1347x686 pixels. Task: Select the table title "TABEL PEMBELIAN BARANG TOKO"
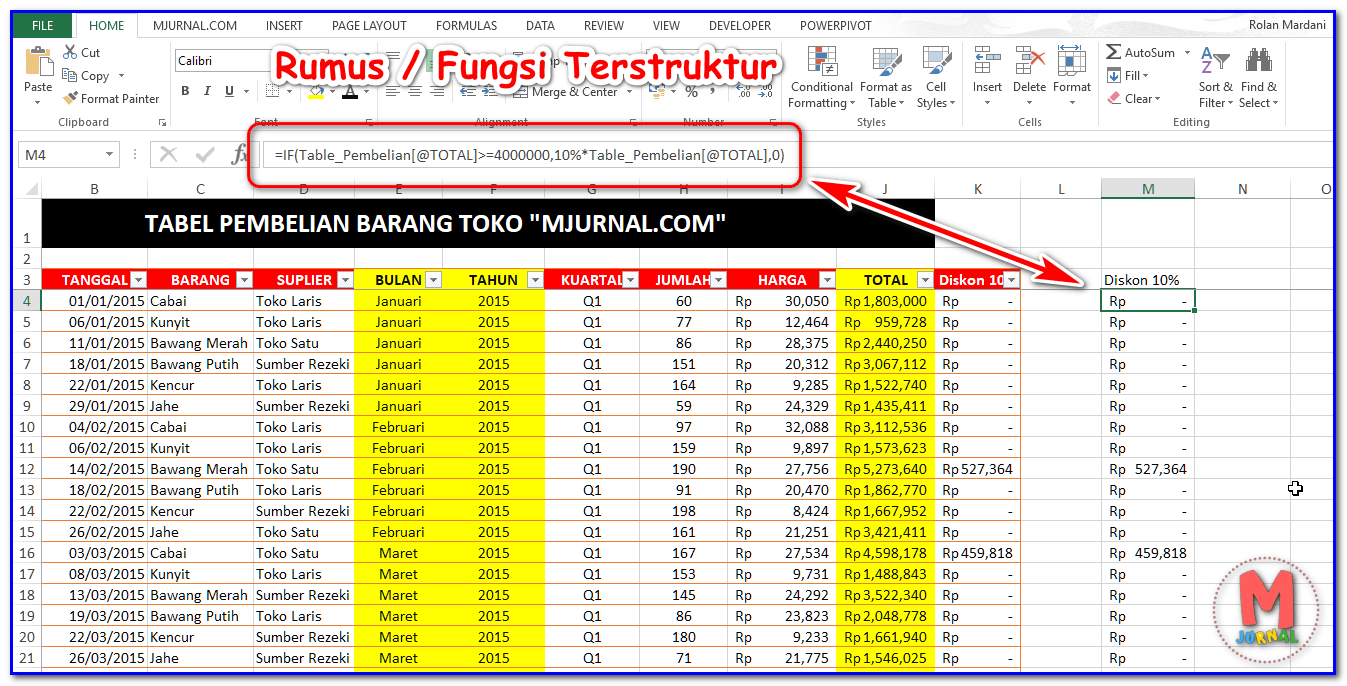pyautogui.click(x=435, y=223)
